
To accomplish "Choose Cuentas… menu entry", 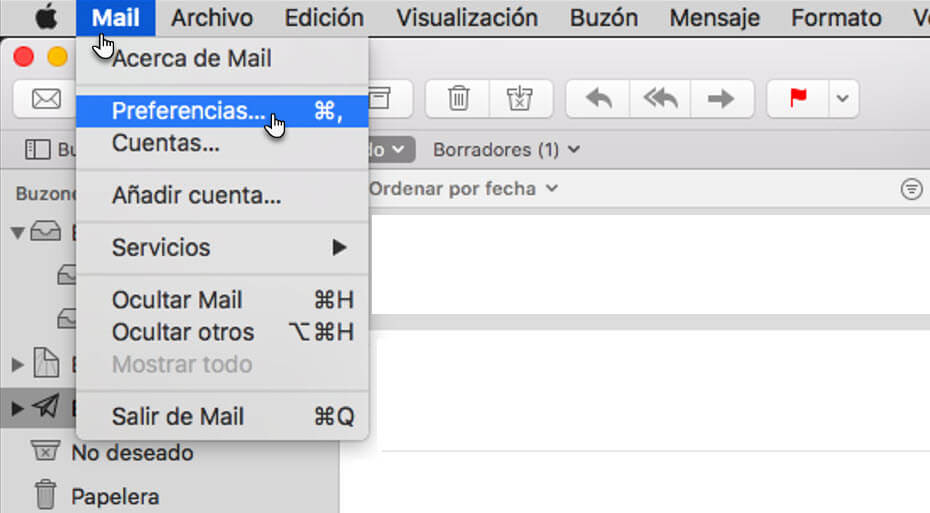I will point(222,143).
